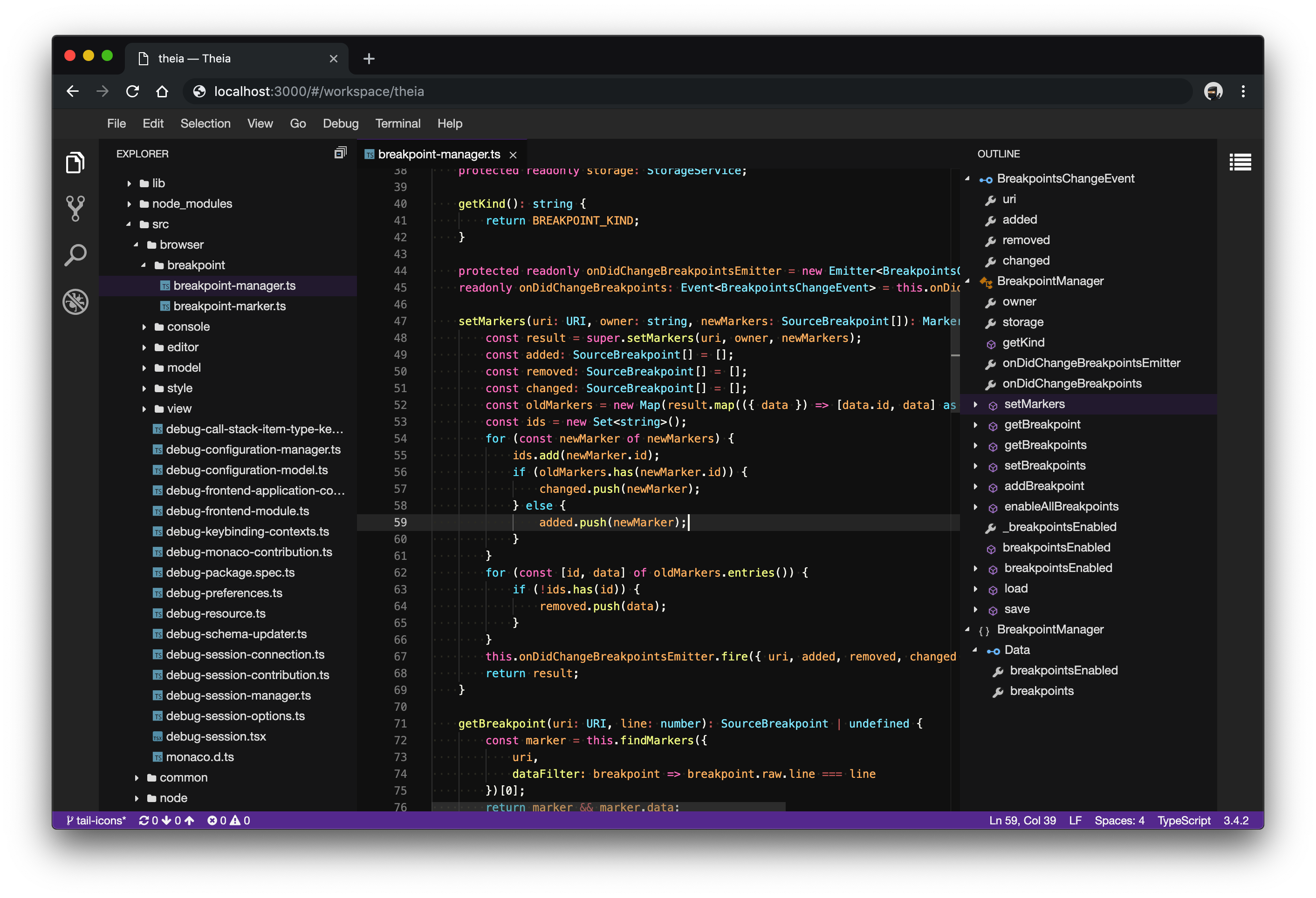Open the Search view icon
This screenshot has width=1316, height=898.
75,255
